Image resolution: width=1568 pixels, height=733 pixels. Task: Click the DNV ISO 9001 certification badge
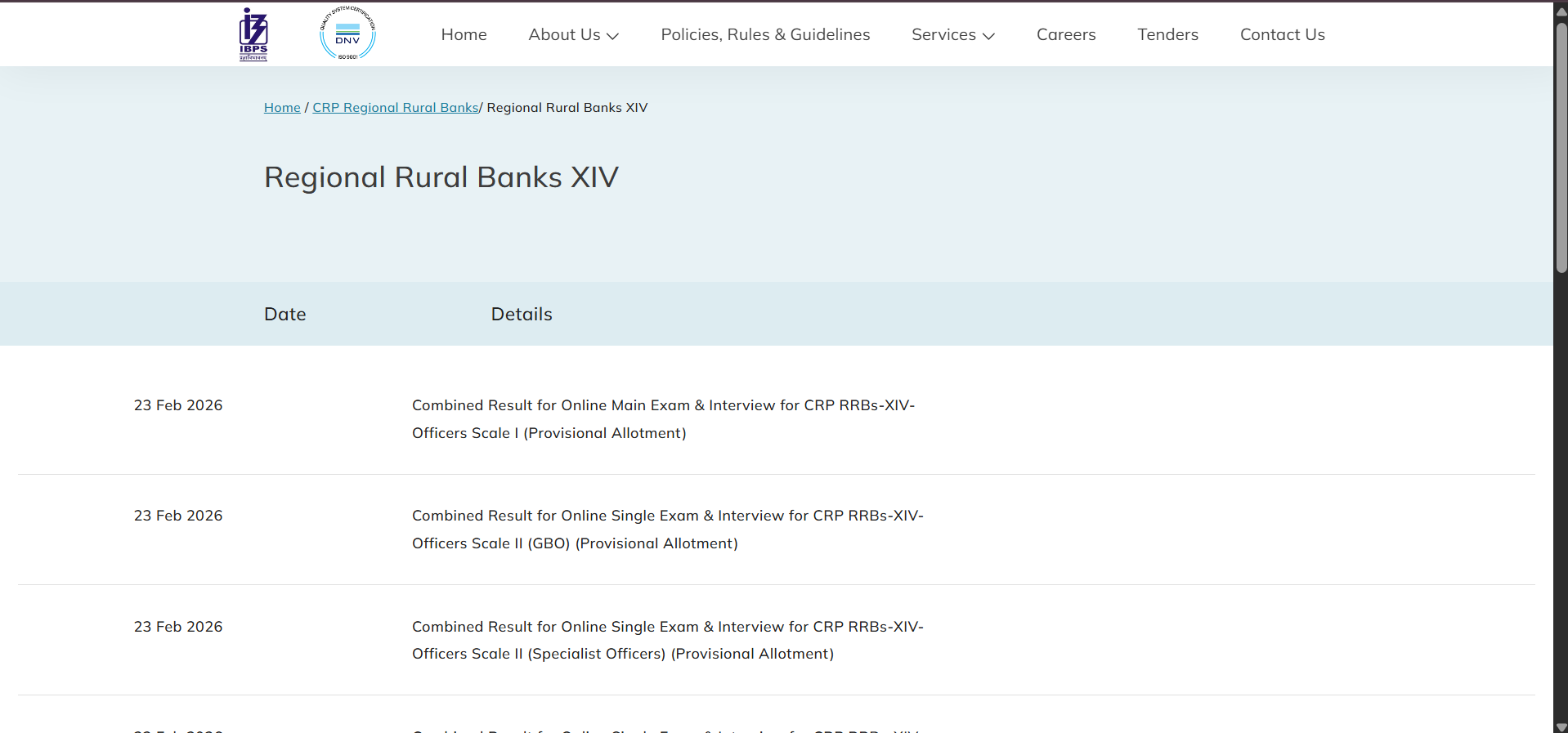(347, 34)
